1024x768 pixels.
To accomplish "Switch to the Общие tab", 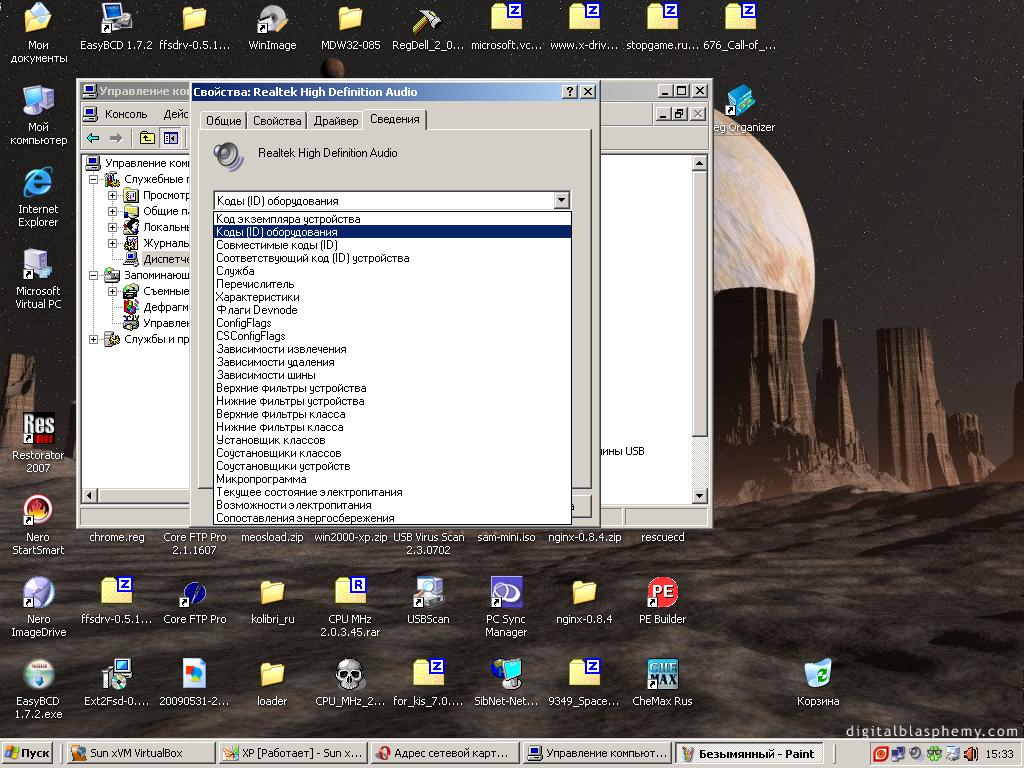I will pos(223,121).
